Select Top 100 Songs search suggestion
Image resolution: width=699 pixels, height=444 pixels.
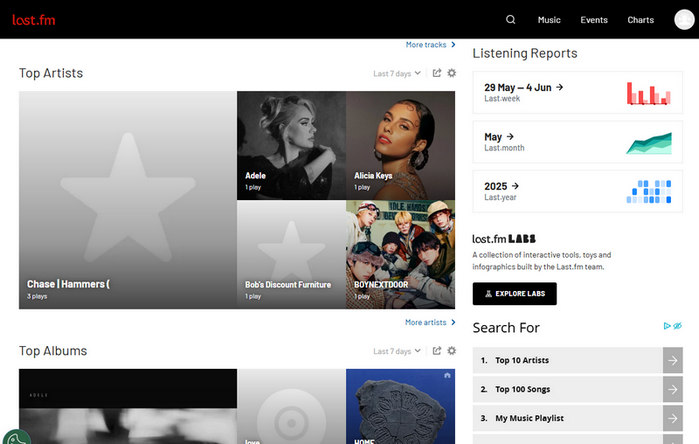tap(567, 389)
